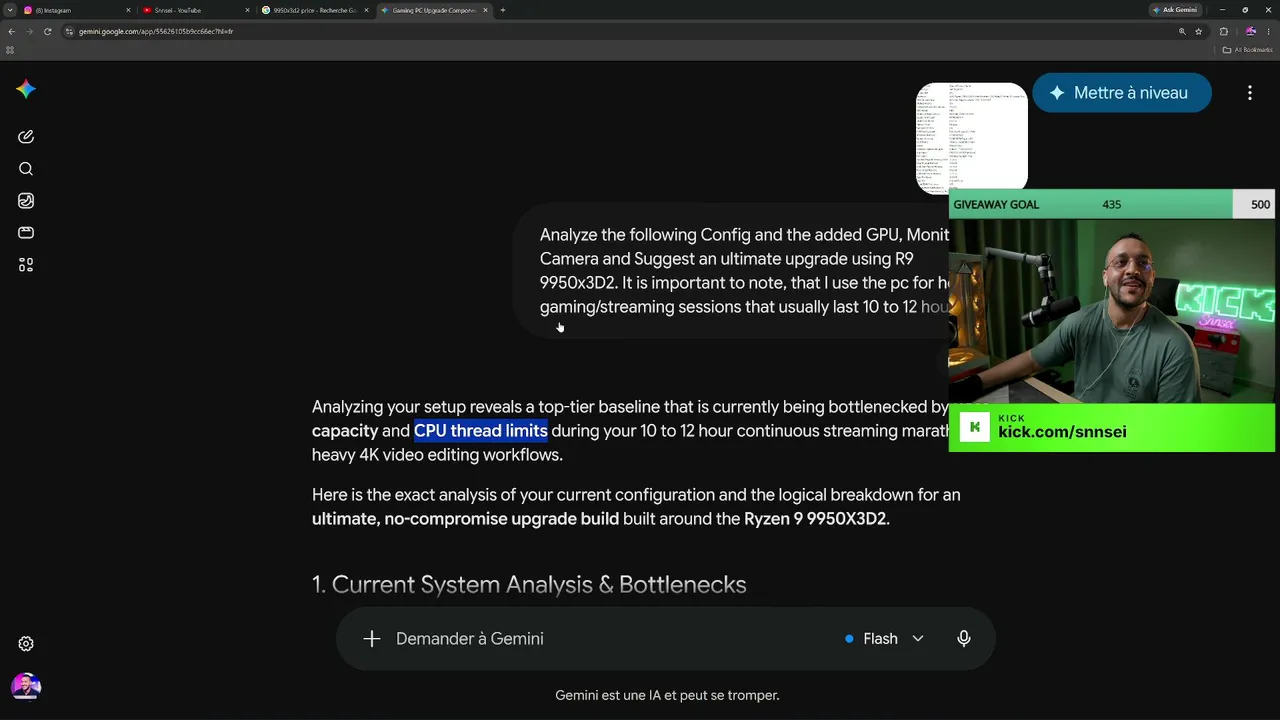Open the Flash model selector dropdown

(884, 639)
